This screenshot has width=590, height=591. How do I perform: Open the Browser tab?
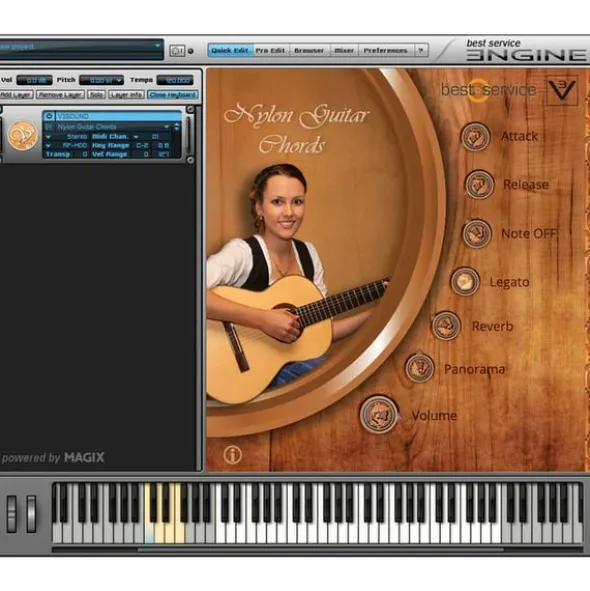(309, 50)
